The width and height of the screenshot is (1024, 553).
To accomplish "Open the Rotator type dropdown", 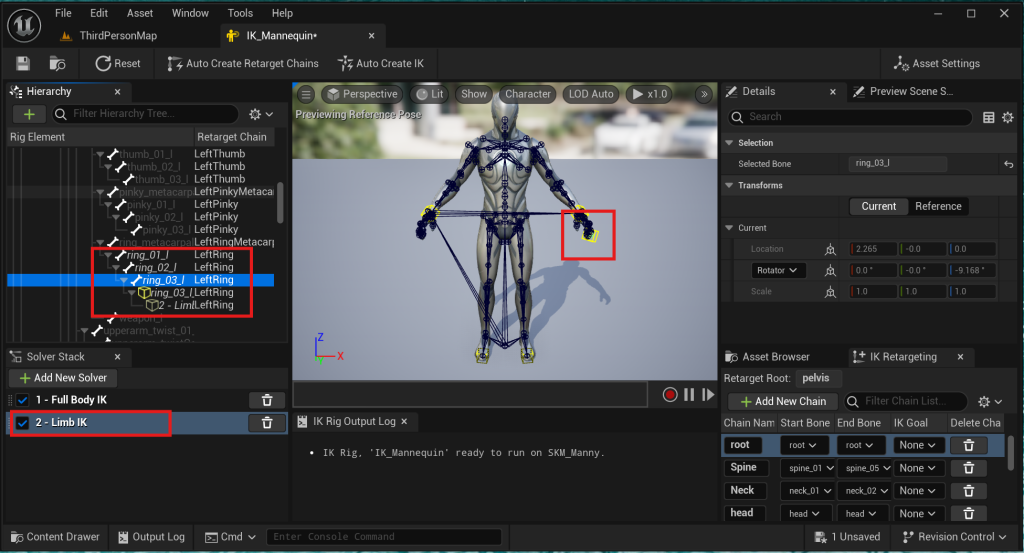I will [777, 270].
